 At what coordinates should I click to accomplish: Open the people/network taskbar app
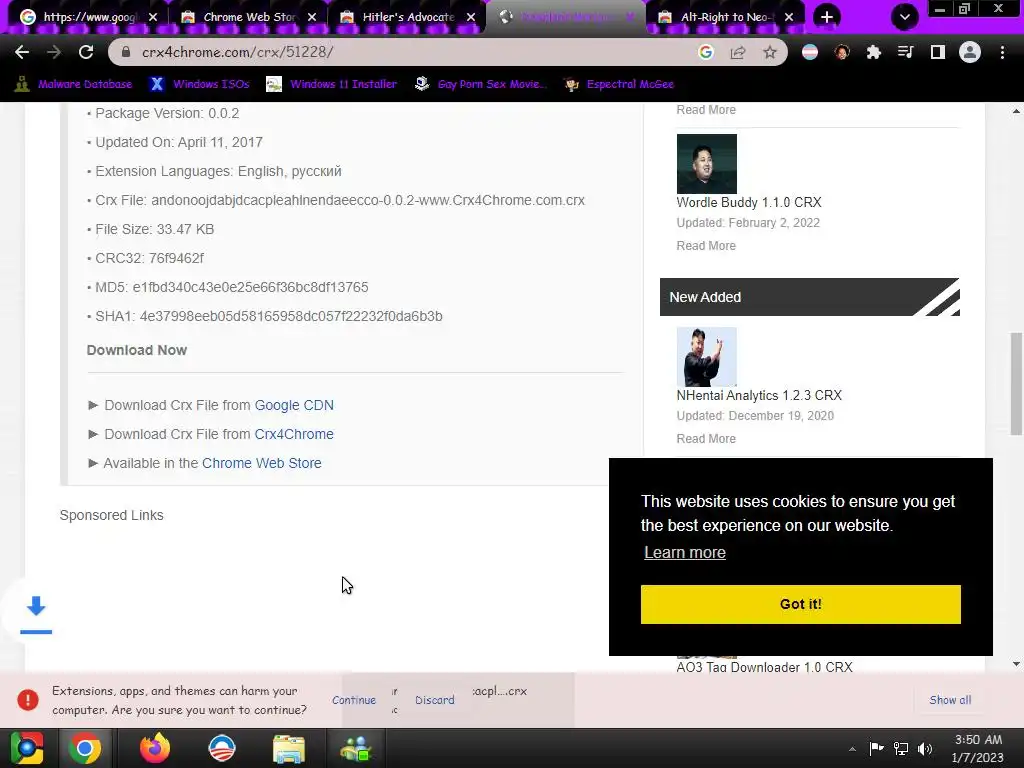point(356,748)
